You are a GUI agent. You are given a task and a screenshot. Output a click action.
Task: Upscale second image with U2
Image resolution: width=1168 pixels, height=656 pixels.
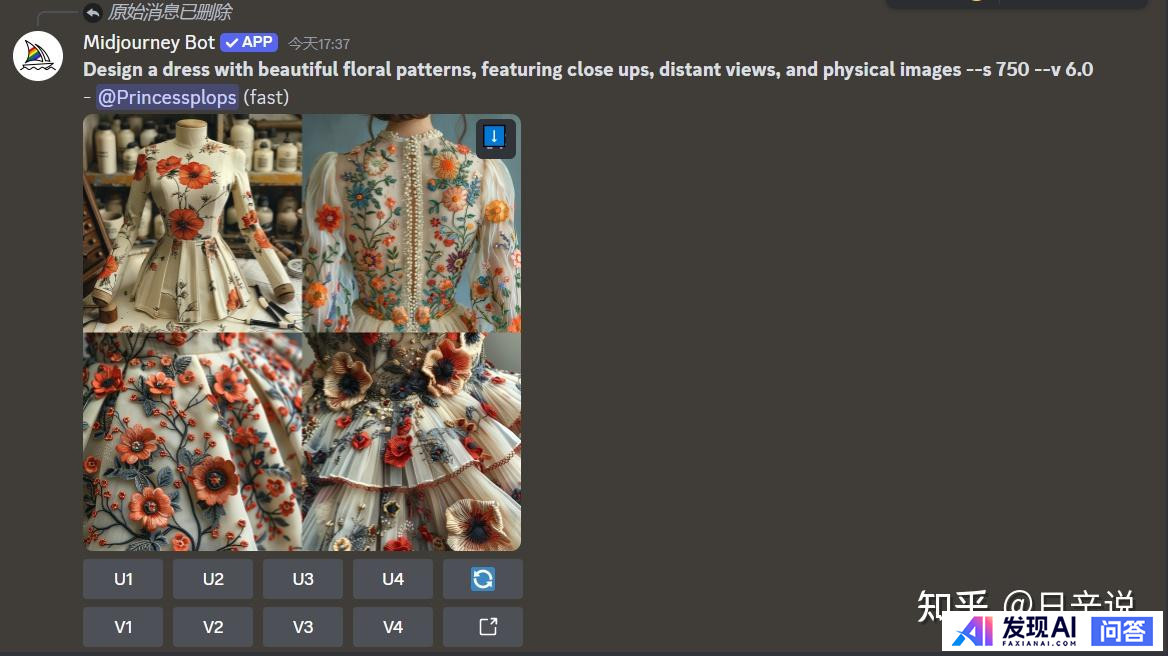[213, 579]
